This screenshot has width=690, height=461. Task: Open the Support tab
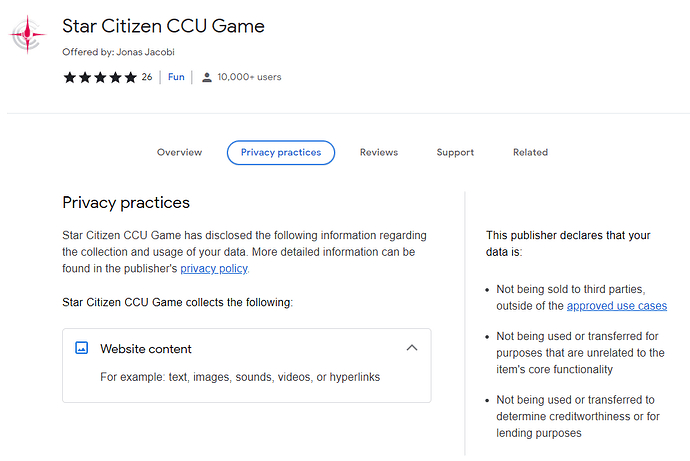455,152
